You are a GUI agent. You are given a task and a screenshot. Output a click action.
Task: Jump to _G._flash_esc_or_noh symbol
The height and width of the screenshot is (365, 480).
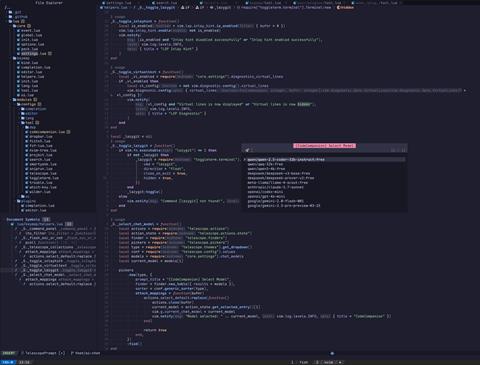point(43,238)
